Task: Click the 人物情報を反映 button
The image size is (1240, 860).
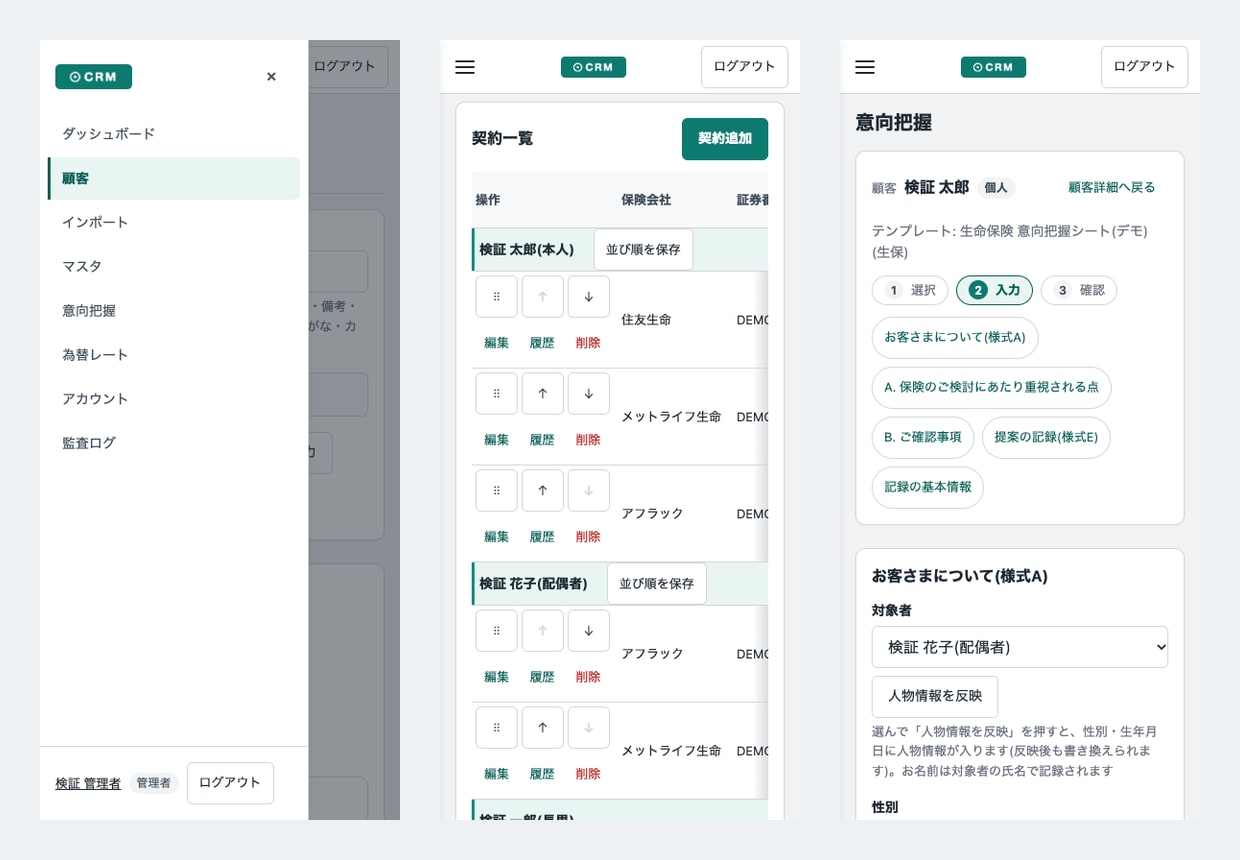Action: tap(935, 697)
